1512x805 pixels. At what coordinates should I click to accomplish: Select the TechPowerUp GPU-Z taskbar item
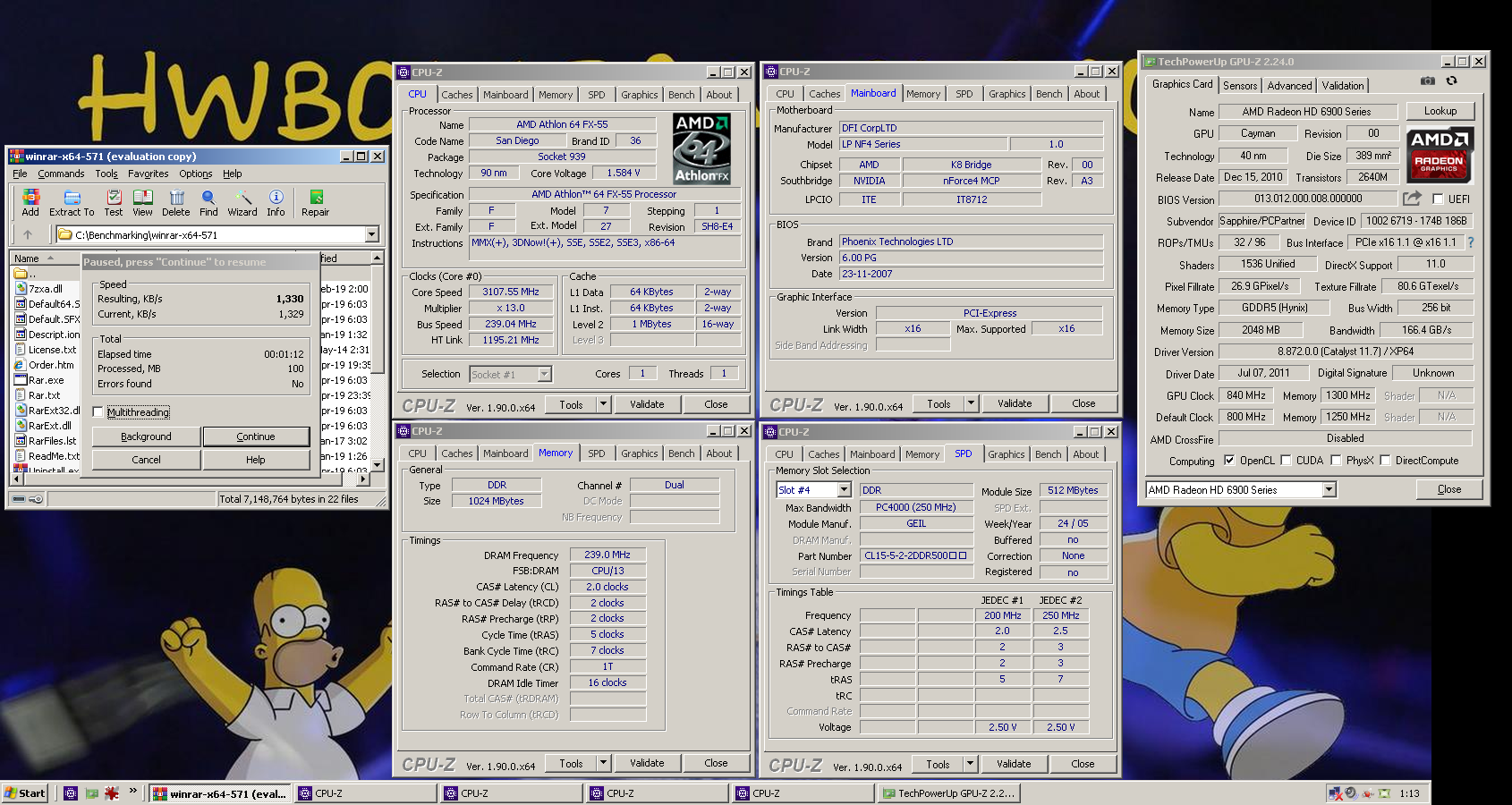[947, 793]
